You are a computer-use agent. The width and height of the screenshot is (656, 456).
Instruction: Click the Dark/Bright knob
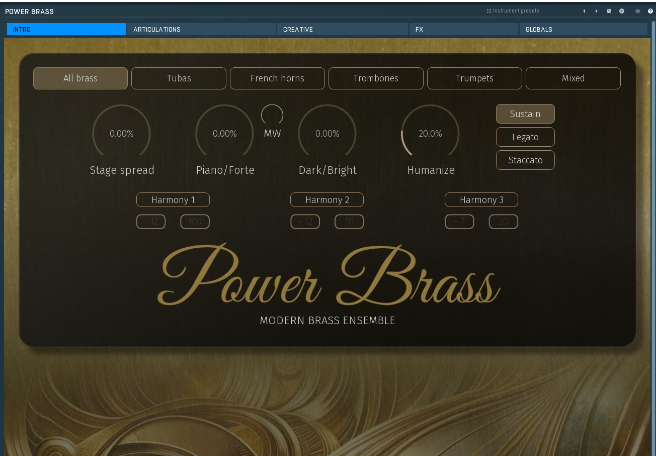(327, 133)
